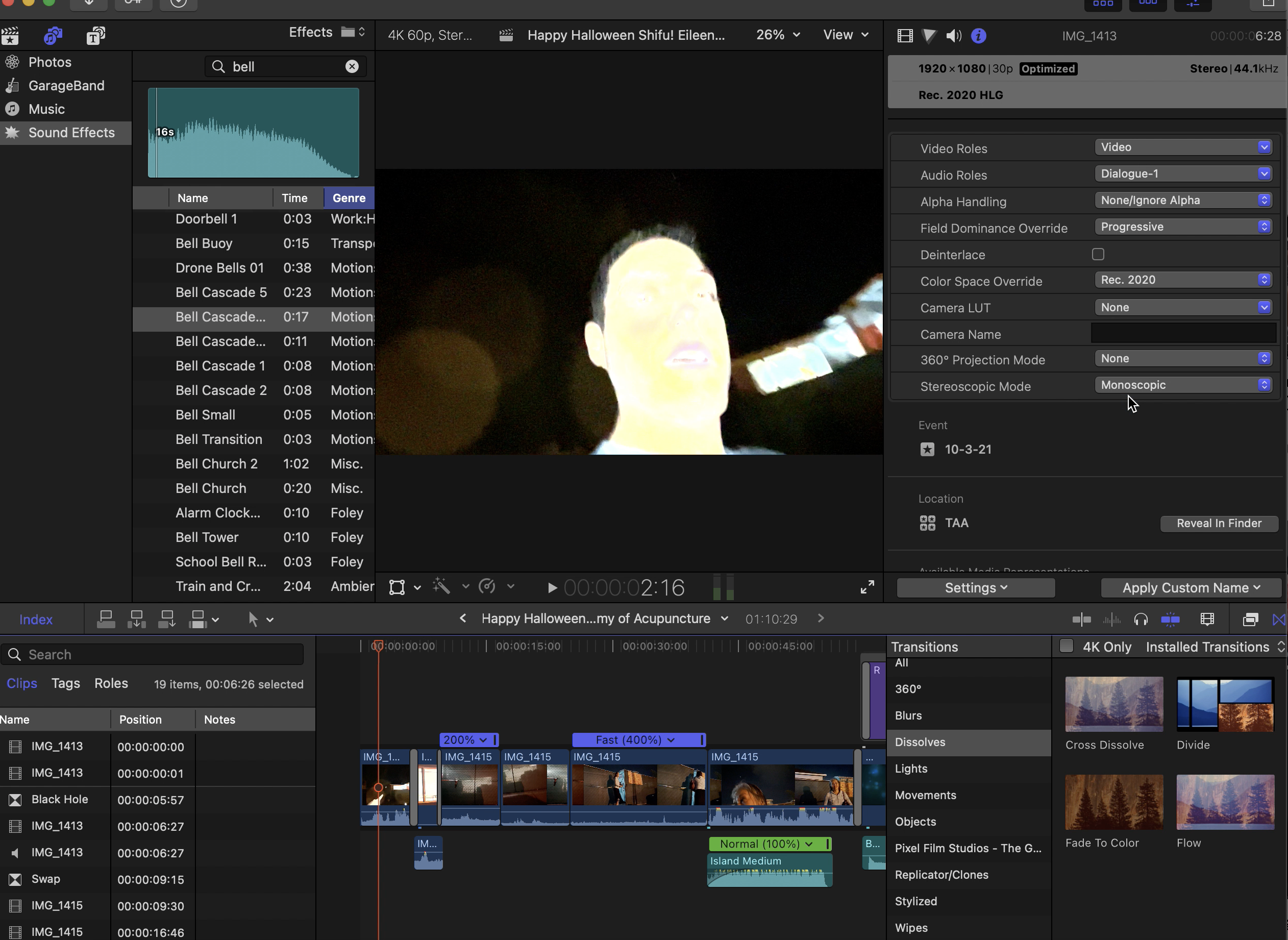Check the 4K Only checkbox
1288x940 pixels.
click(1067, 646)
